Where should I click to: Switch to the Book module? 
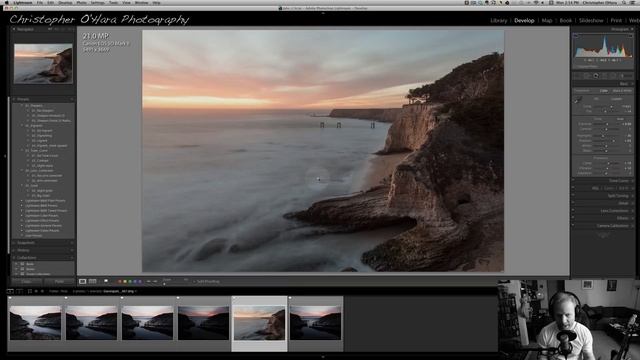tap(566, 20)
